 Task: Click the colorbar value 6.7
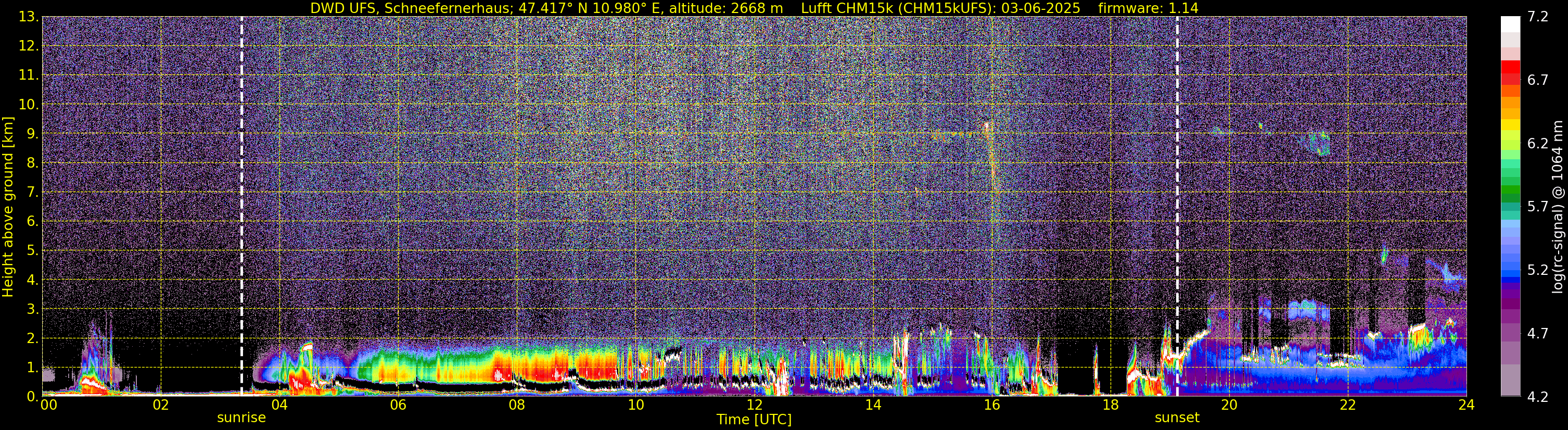(1538, 80)
